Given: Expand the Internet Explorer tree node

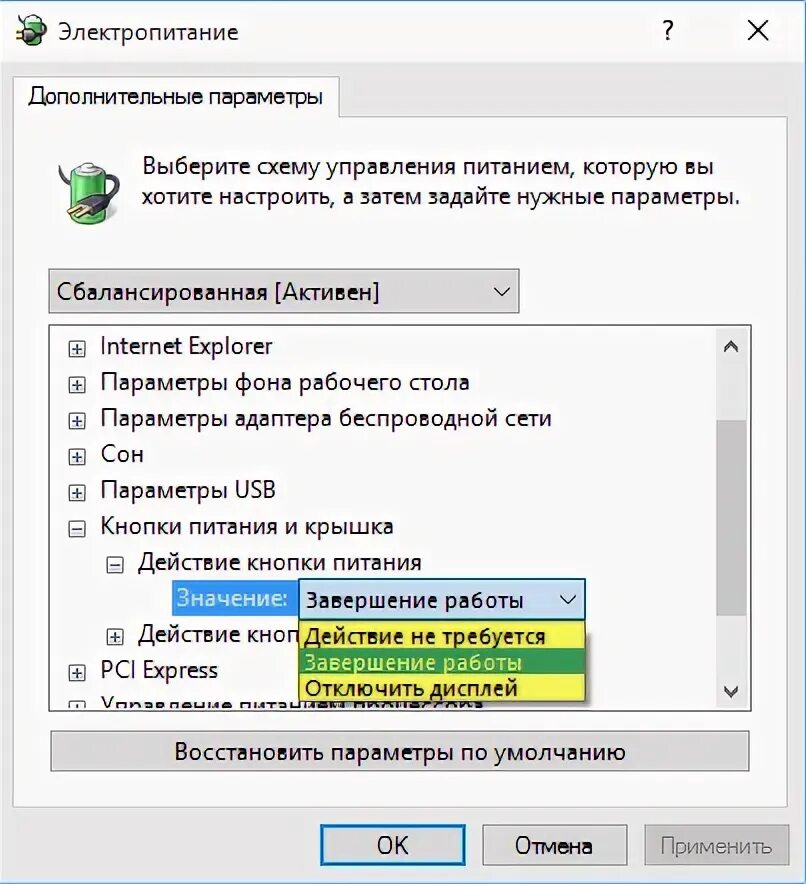Looking at the screenshot, I should point(77,349).
